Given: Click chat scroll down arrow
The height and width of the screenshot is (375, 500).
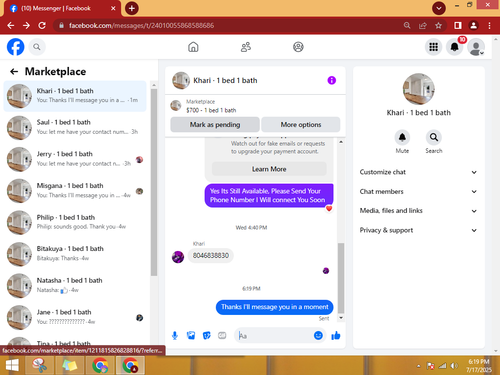Looking at the screenshot, I should pos(341,318).
